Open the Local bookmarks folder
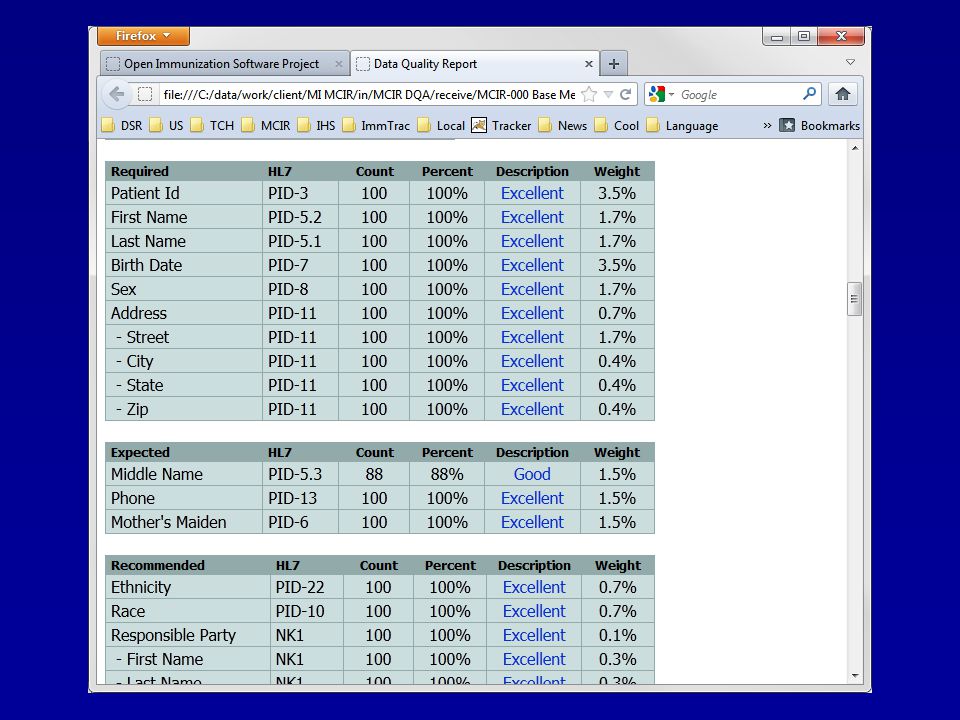Viewport: 960px width, 720px height. pyautogui.click(x=441, y=126)
